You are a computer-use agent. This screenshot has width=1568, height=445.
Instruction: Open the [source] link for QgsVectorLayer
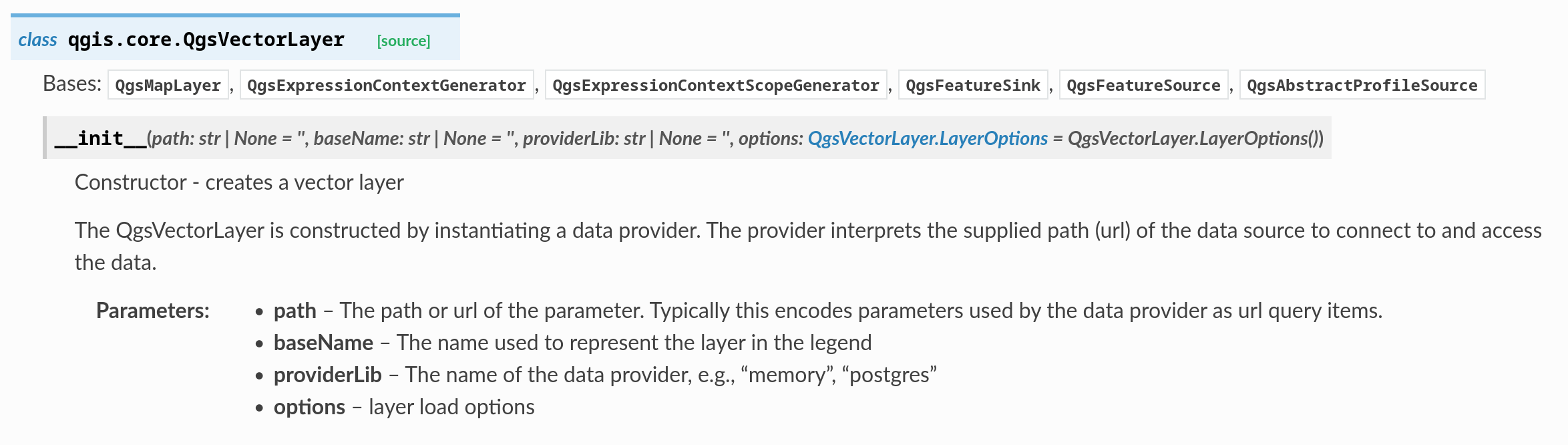point(403,41)
